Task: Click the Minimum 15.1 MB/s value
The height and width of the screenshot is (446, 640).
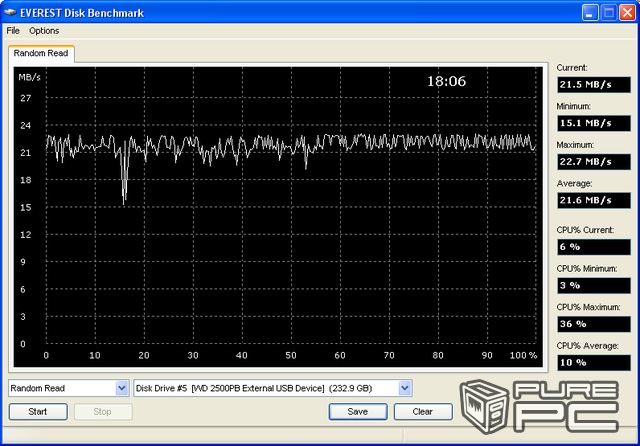Action: (594, 123)
